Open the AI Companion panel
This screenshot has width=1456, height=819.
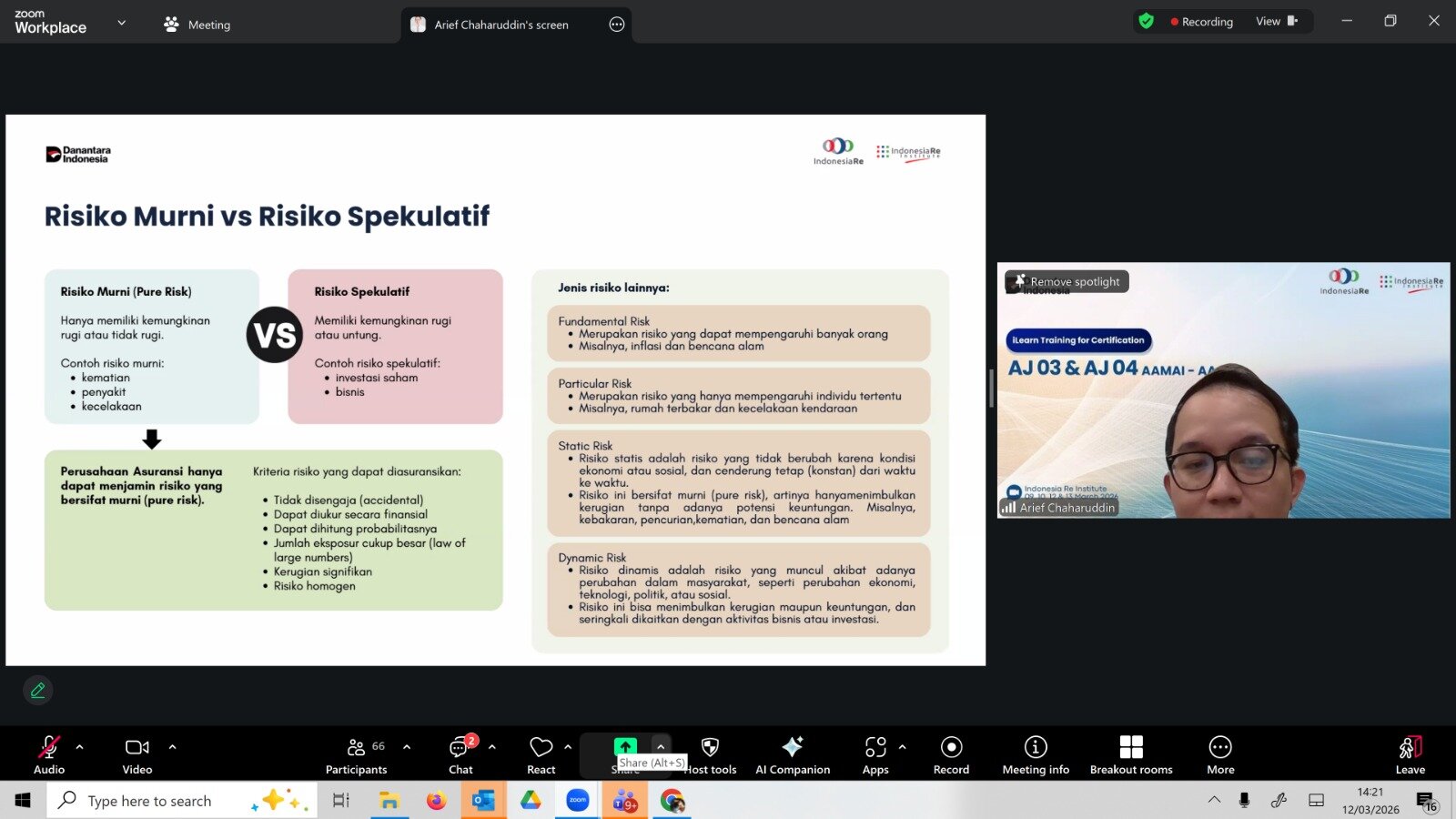pos(792,754)
